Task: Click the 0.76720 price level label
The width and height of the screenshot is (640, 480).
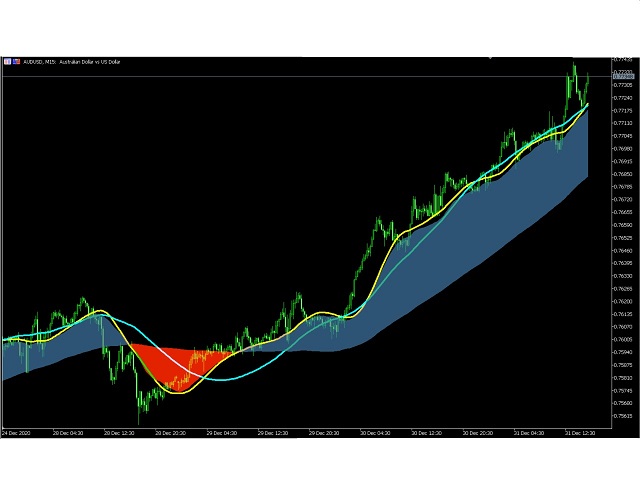Action: [x=623, y=199]
